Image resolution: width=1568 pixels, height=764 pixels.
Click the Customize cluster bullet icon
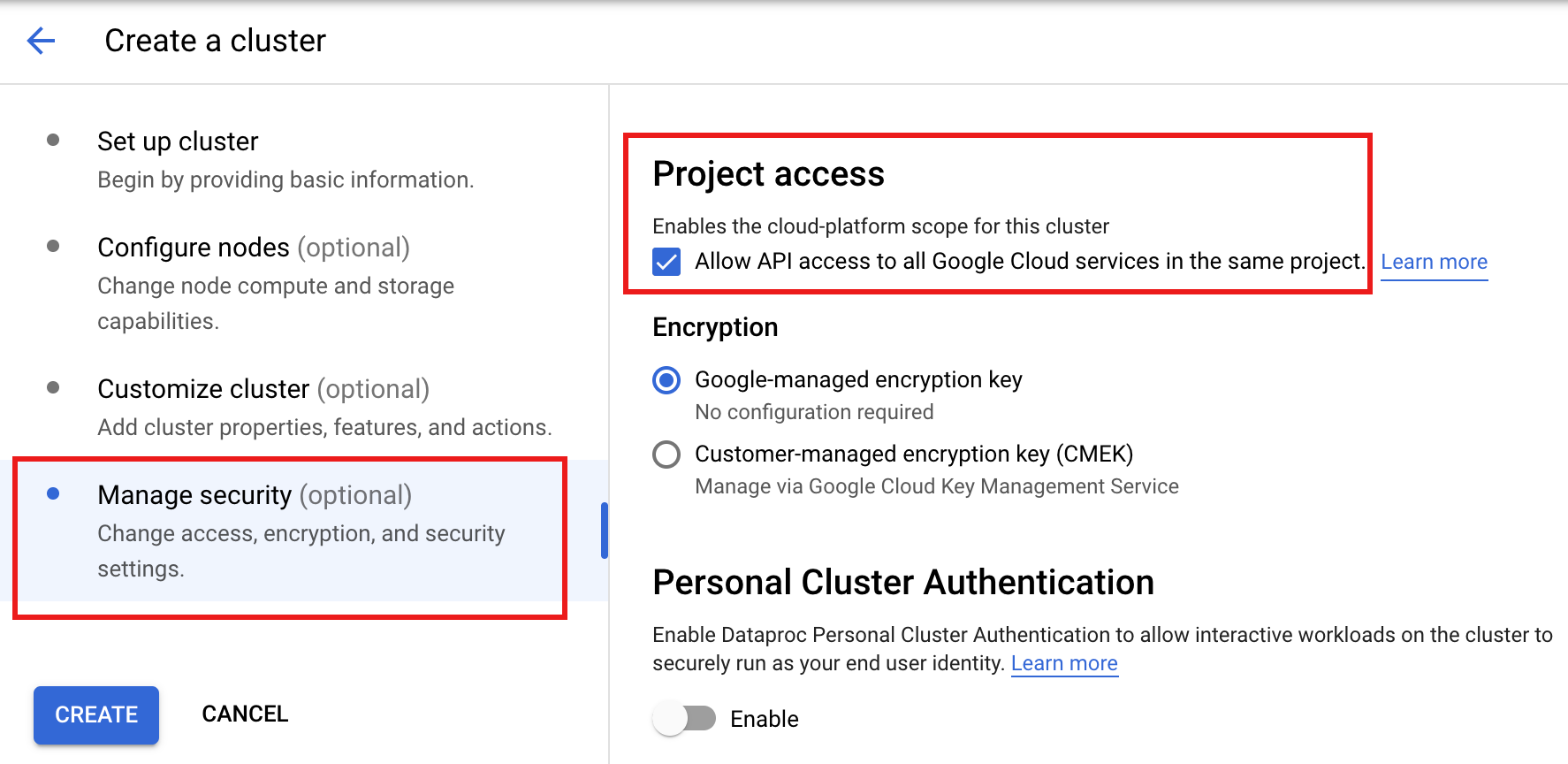[x=53, y=387]
